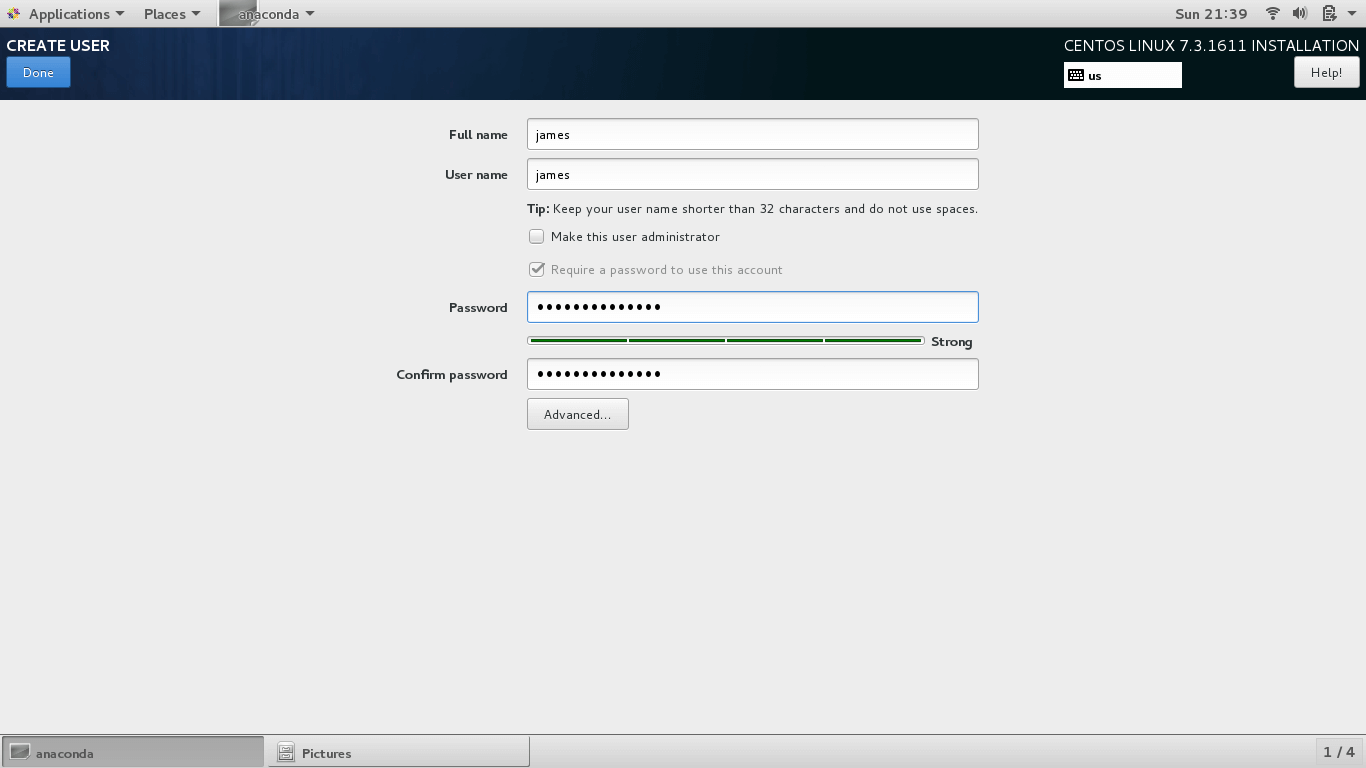The image size is (1366, 768).
Task: Click CENTOS LINUX 7.3.1611 INSTALLATION title
Action: (1211, 45)
